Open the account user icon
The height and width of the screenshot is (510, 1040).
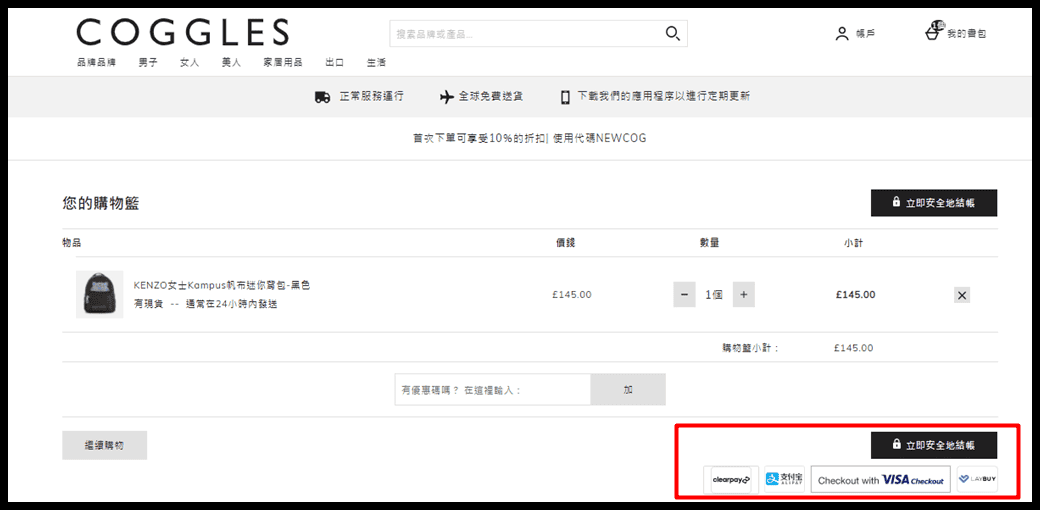coord(842,34)
